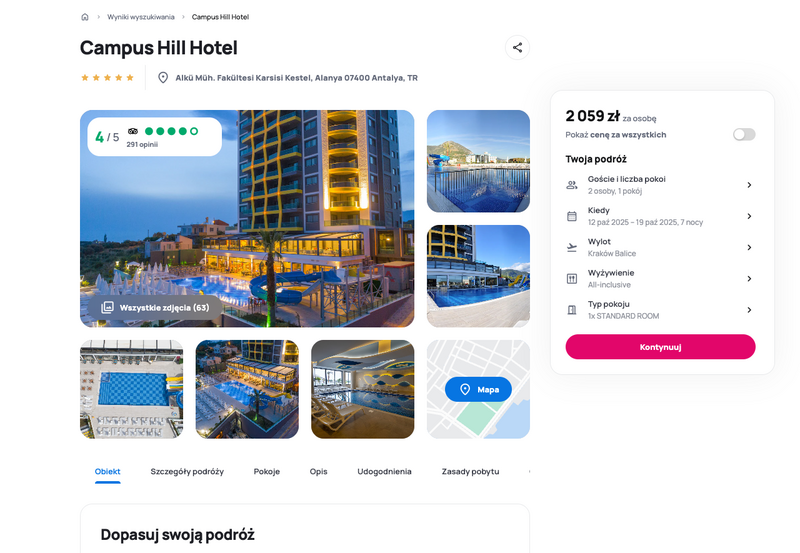Expand the Wylot Kraków Balice chevron
The height and width of the screenshot is (553, 800).
pyautogui.click(x=749, y=247)
